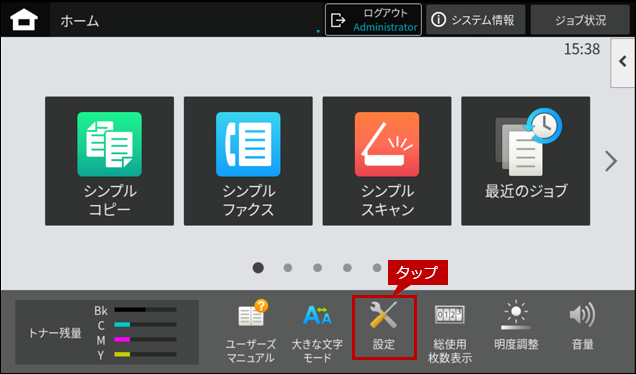
Task: Open the シンプルスキャン scan tile
Action: (x=387, y=161)
